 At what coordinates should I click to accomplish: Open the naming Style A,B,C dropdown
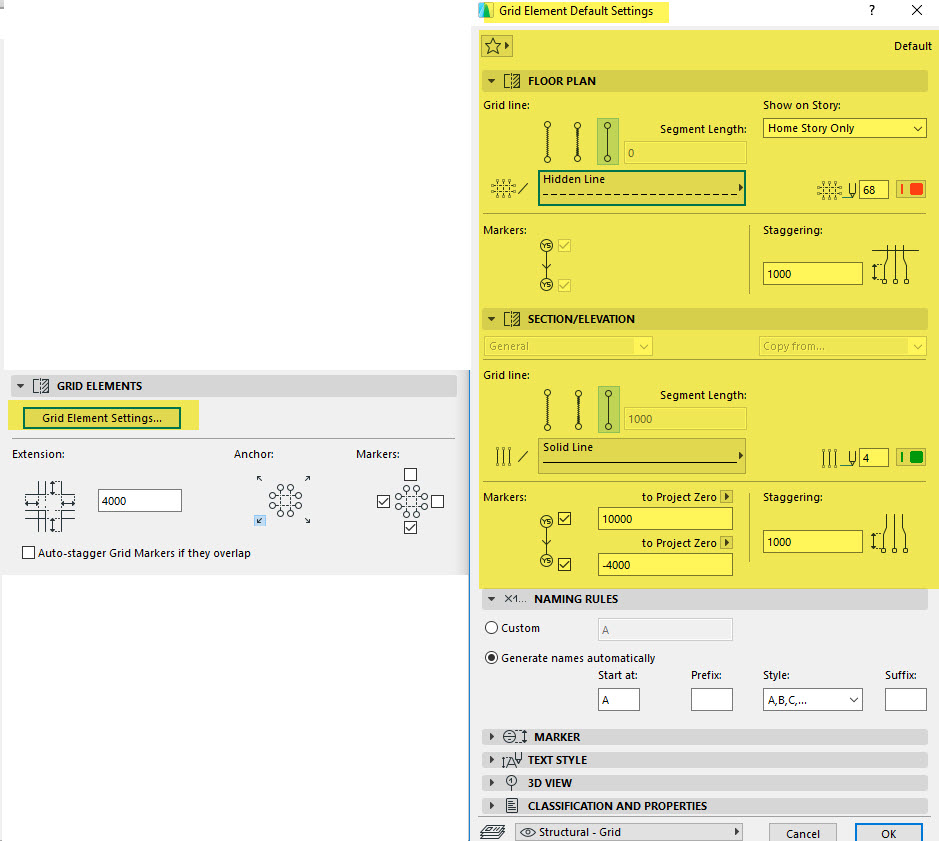click(812, 700)
